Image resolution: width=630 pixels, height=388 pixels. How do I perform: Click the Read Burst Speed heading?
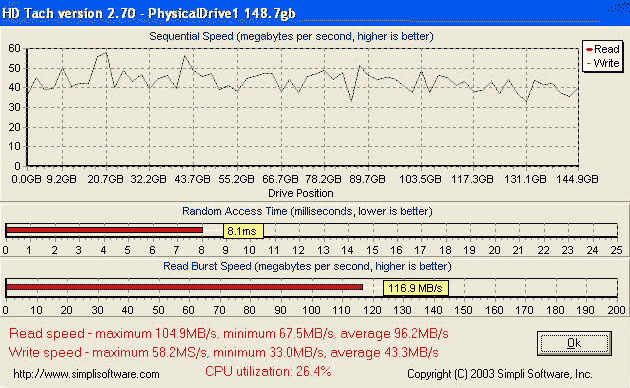(x=307, y=266)
